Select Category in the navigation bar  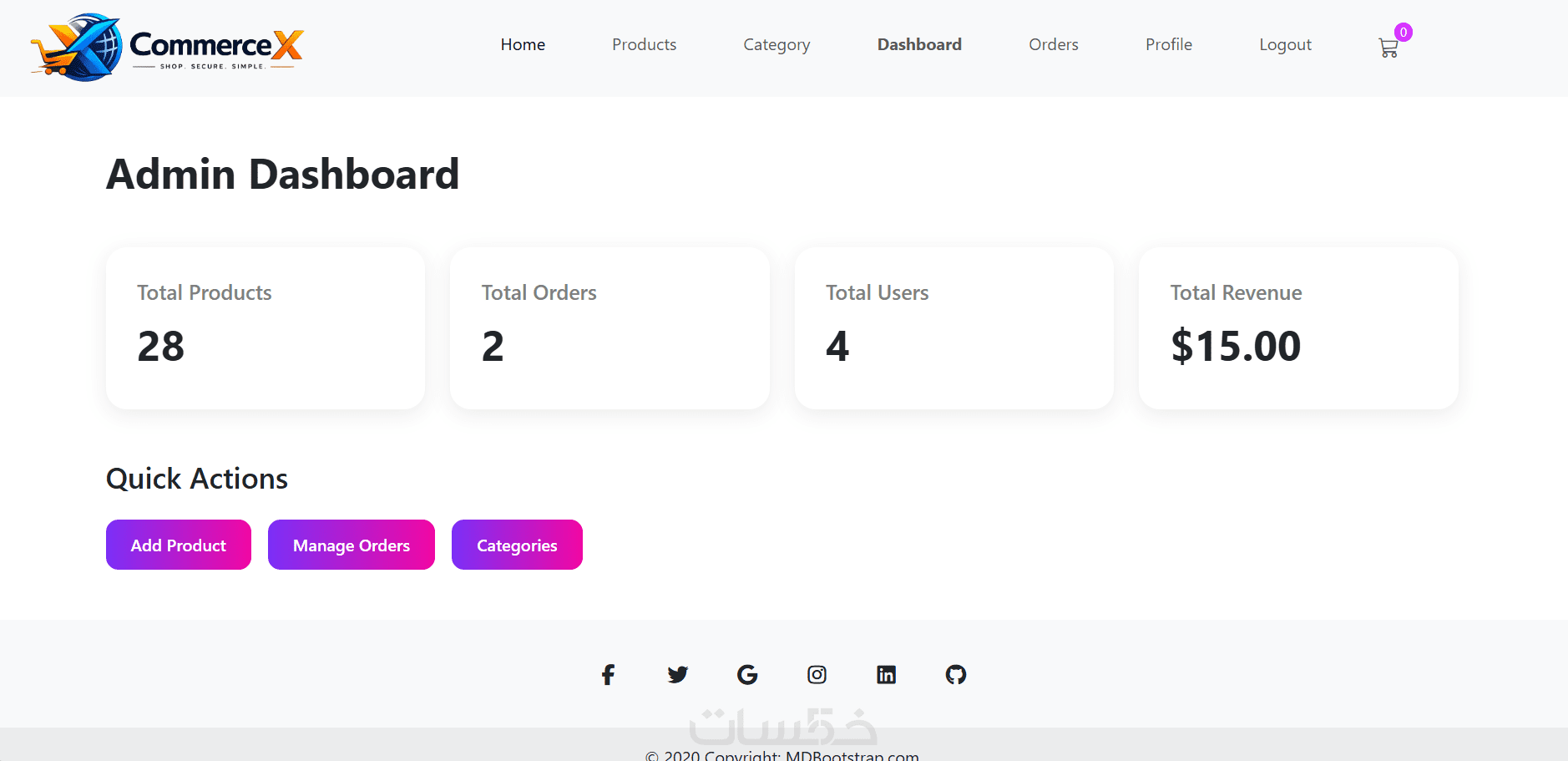point(776,45)
